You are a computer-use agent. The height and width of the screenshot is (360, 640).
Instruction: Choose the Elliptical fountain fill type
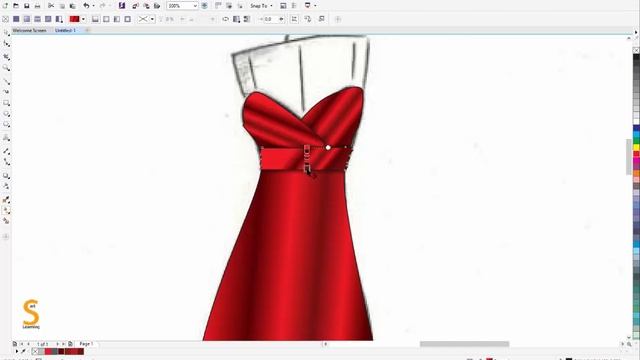(106, 19)
